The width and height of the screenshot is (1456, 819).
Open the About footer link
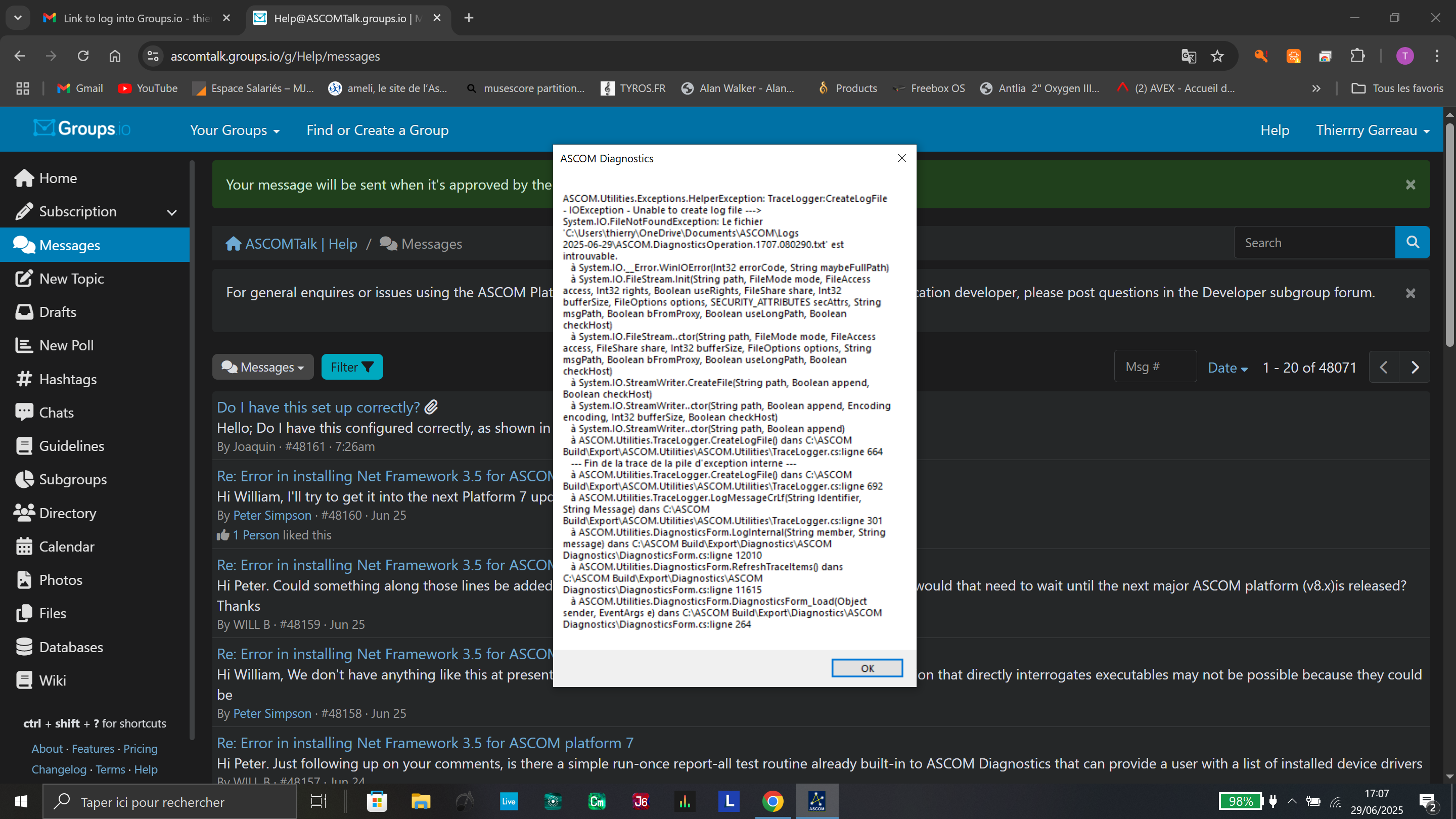tap(47, 748)
